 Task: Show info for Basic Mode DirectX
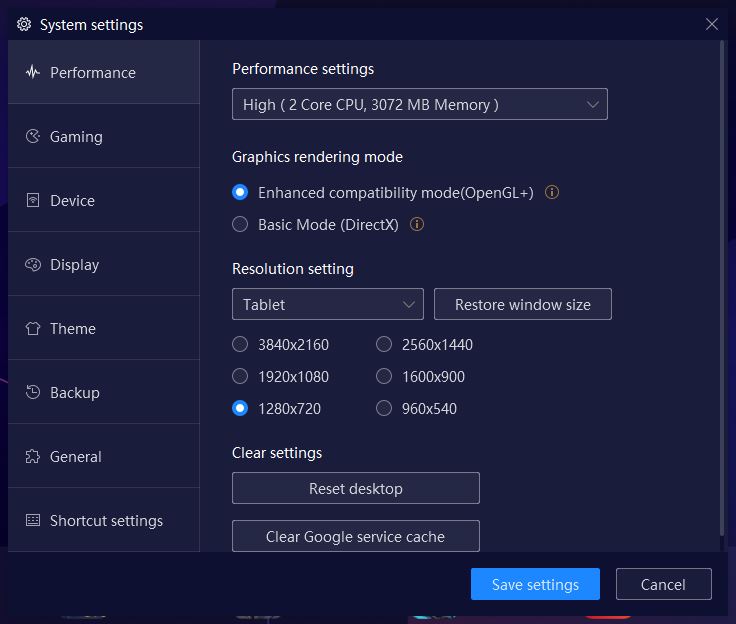tap(417, 224)
